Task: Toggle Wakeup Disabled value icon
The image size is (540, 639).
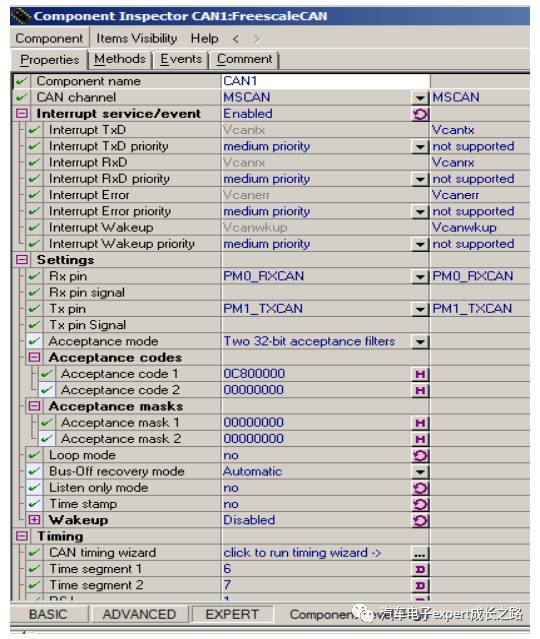Action: (420, 521)
